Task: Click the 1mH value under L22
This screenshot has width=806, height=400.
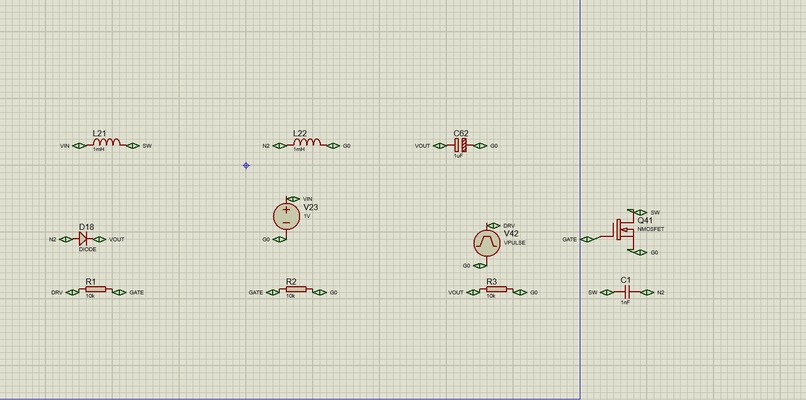Action: pos(298,149)
